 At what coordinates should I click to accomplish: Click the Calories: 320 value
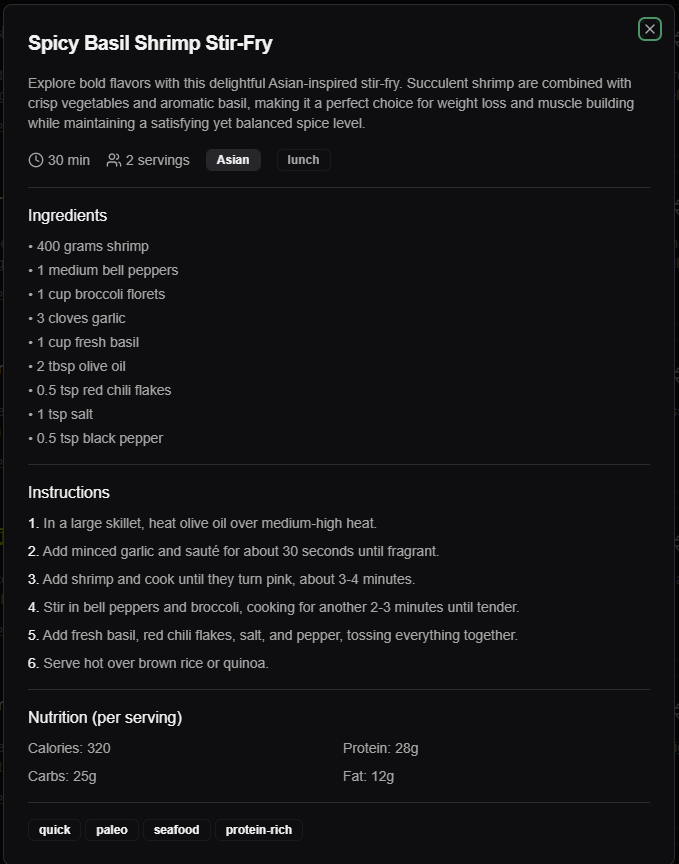tap(69, 747)
